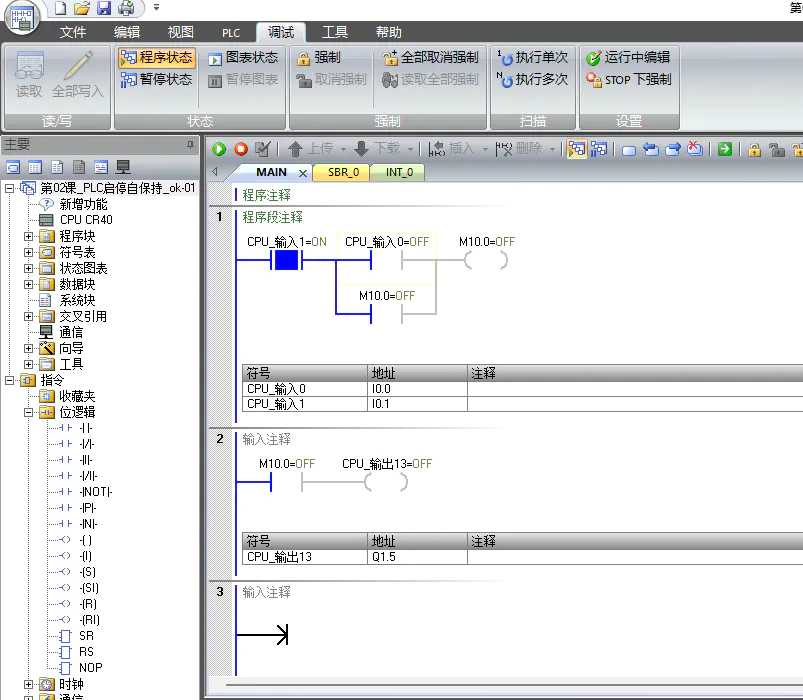Toggle pin on 主要 panel

[x=190, y=145]
